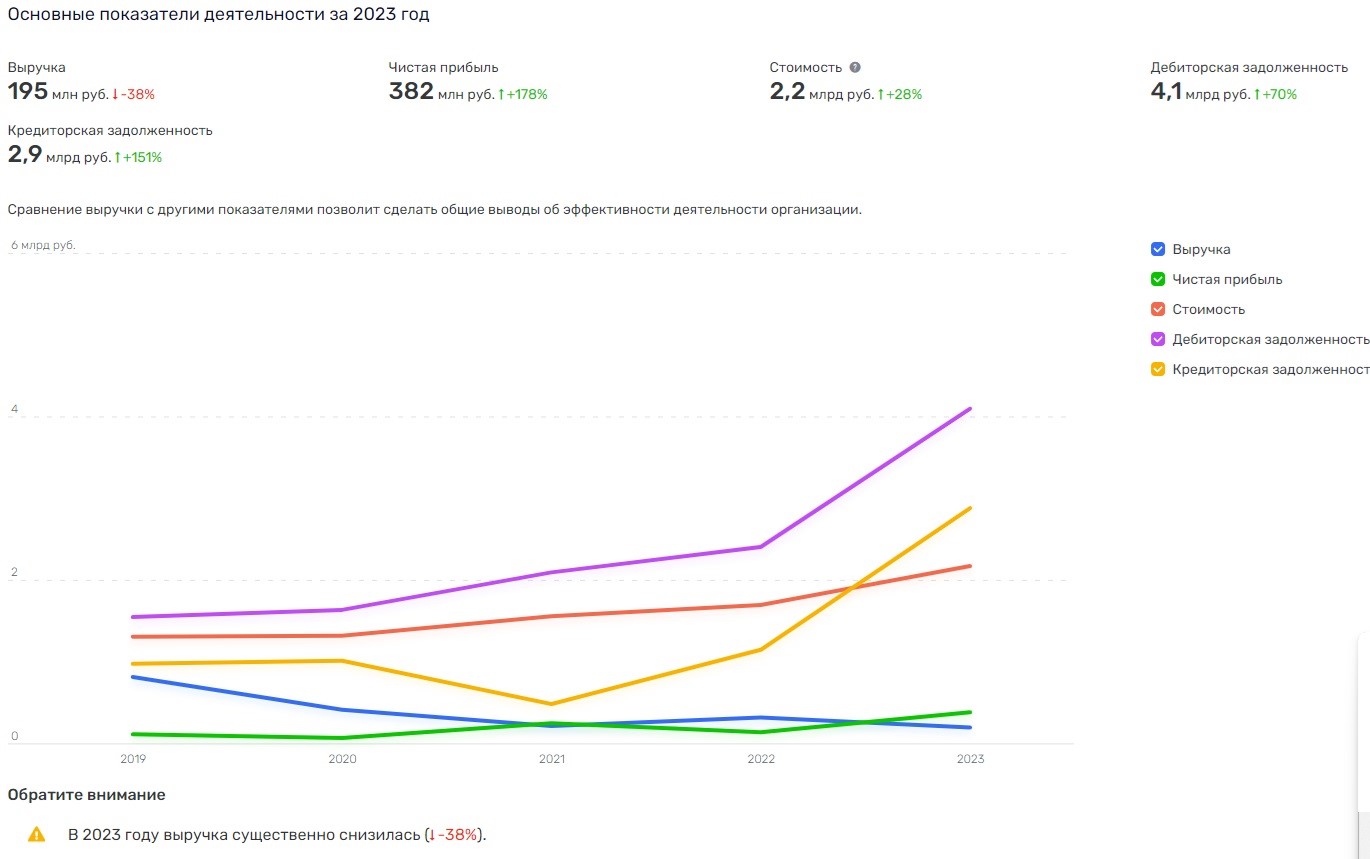Select the 2023 label on the chart axis
Screen dimensions: 1370x859
click(x=970, y=759)
